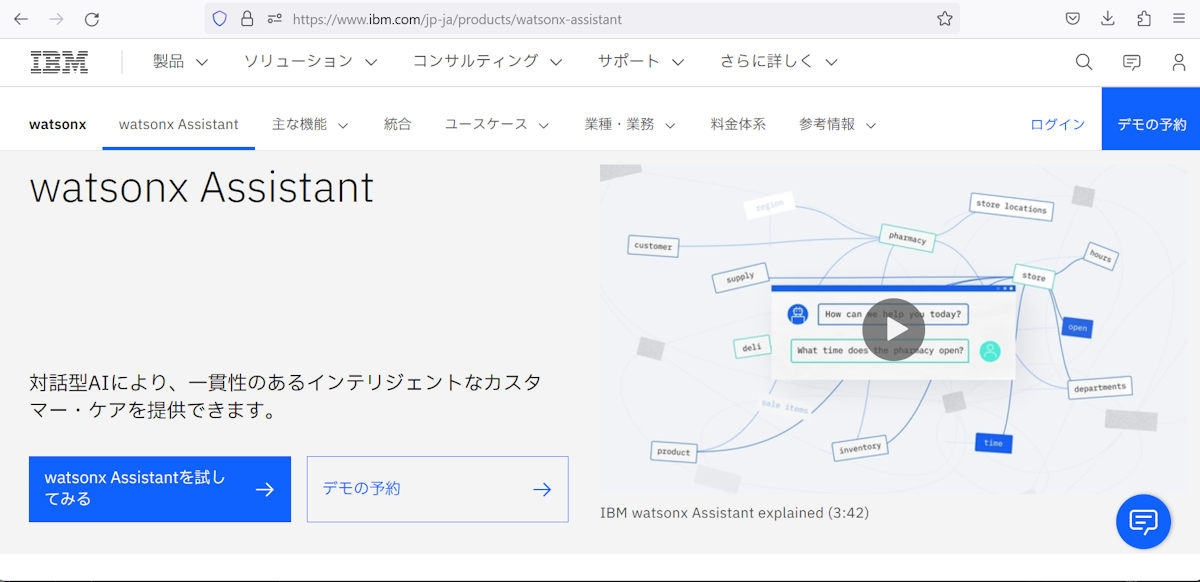Click the outlined デモの予約 button in hero
This screenshot has height=582, width=1200.
tap(438, 489)
